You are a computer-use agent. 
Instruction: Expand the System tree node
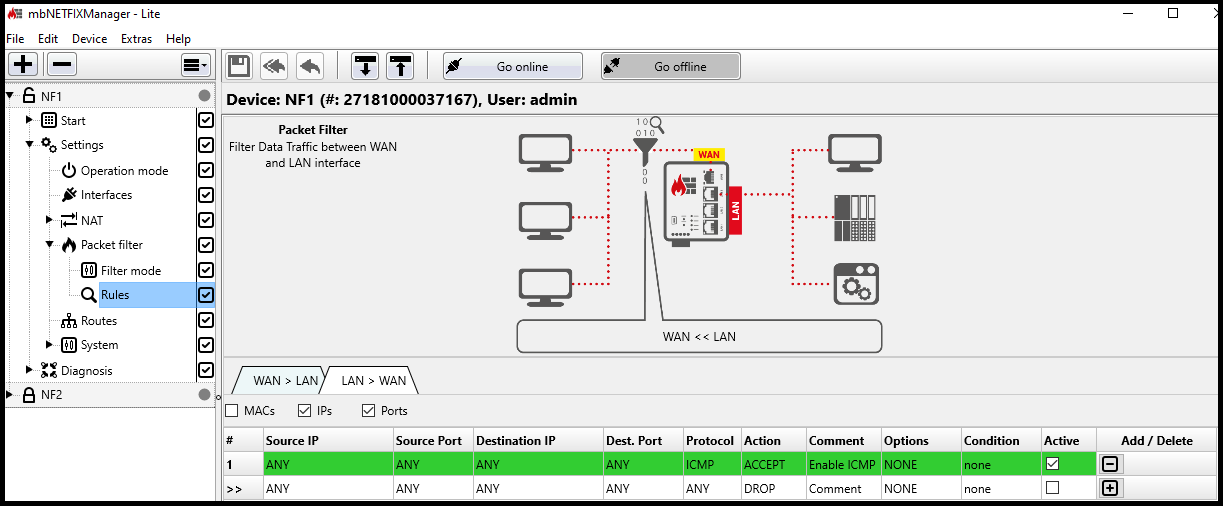click(50, 345)
